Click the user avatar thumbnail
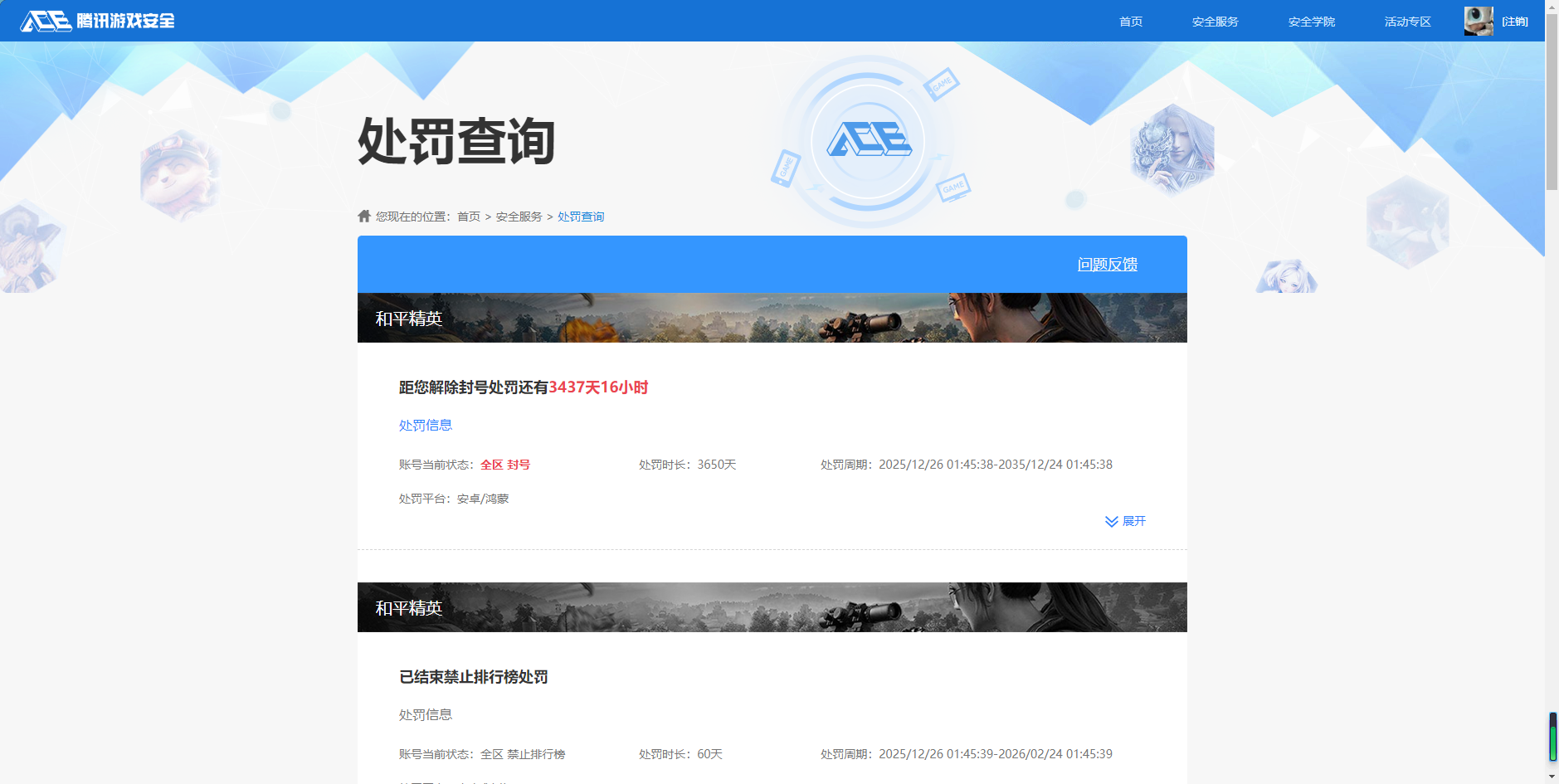Image resolution: width=1559 pixels, height=784 pixels. pyautogui.click(x=1479, y=21)
